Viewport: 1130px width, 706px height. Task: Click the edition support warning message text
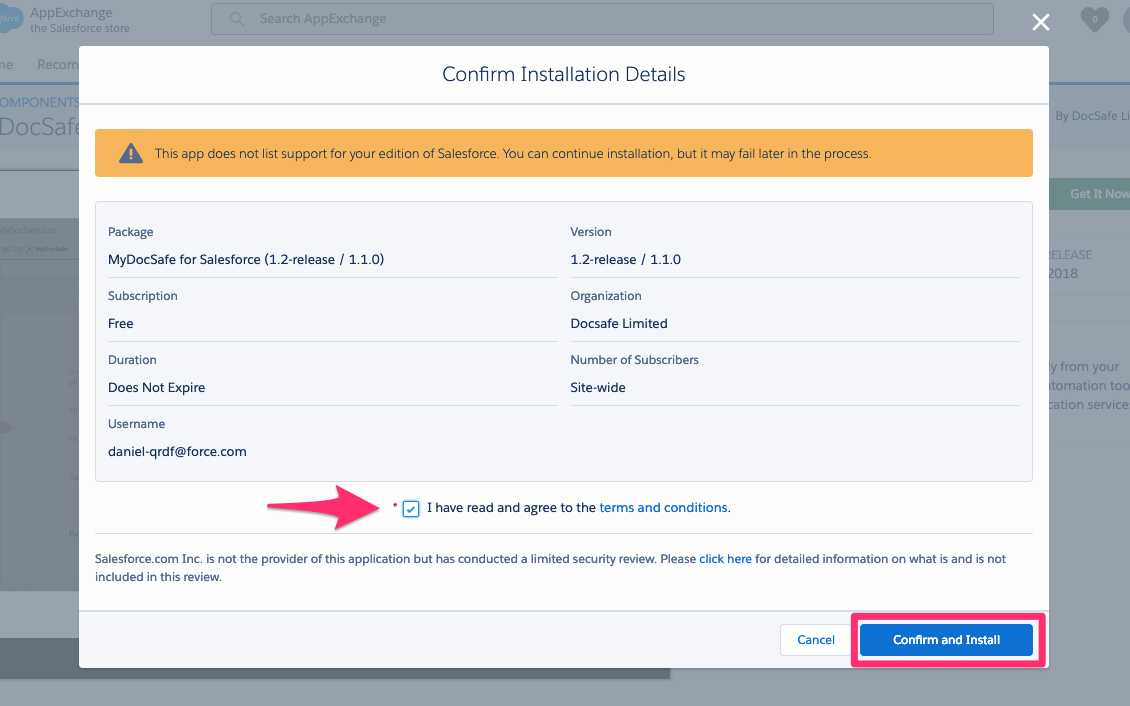tap(513, 153)
